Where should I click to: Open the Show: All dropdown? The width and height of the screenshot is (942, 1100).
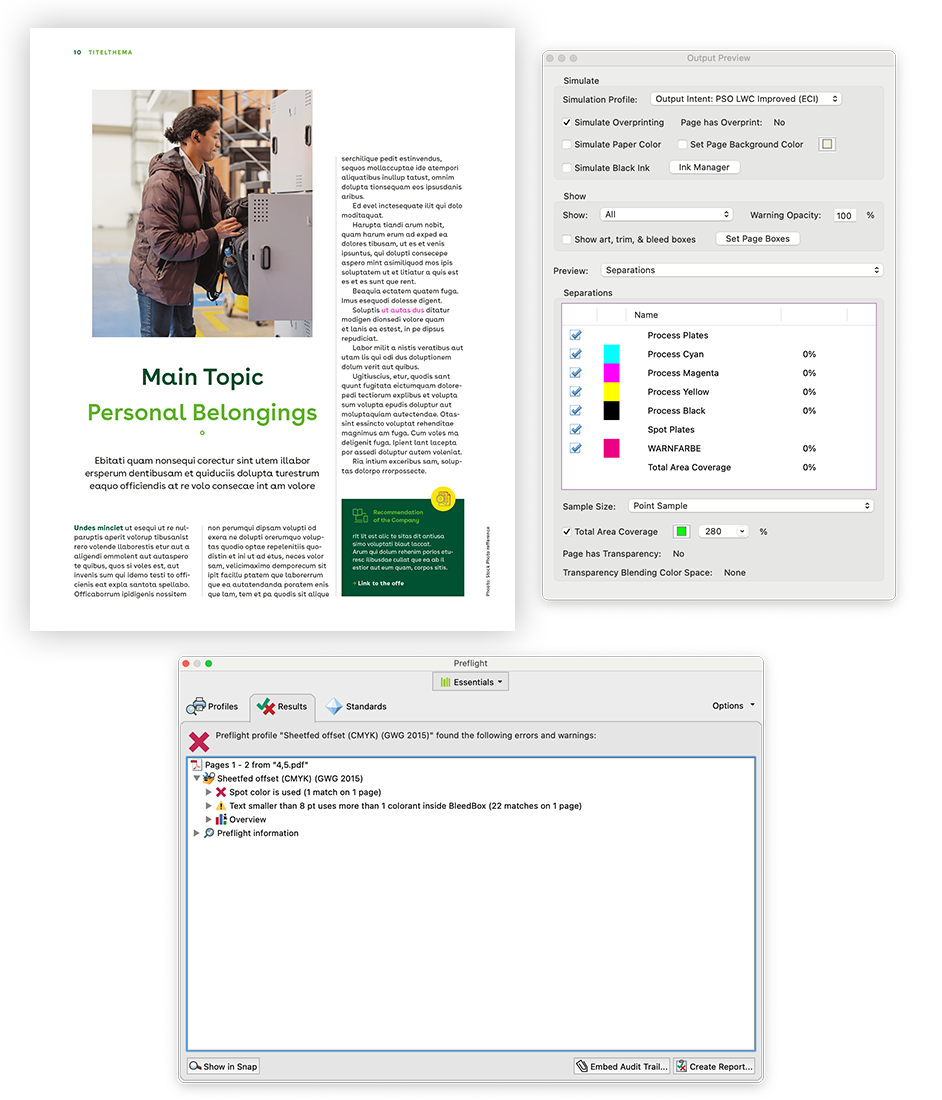tap(666, 215)
